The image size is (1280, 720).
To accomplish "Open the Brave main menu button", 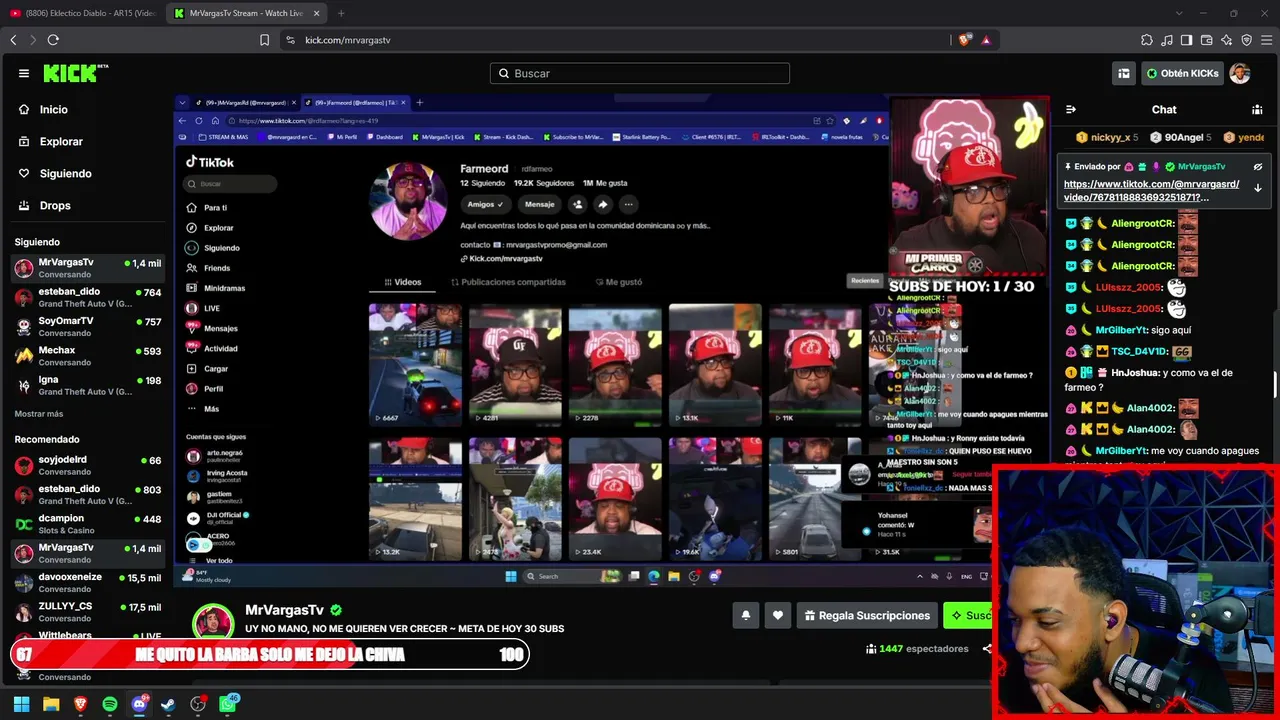I will 1267,40.
